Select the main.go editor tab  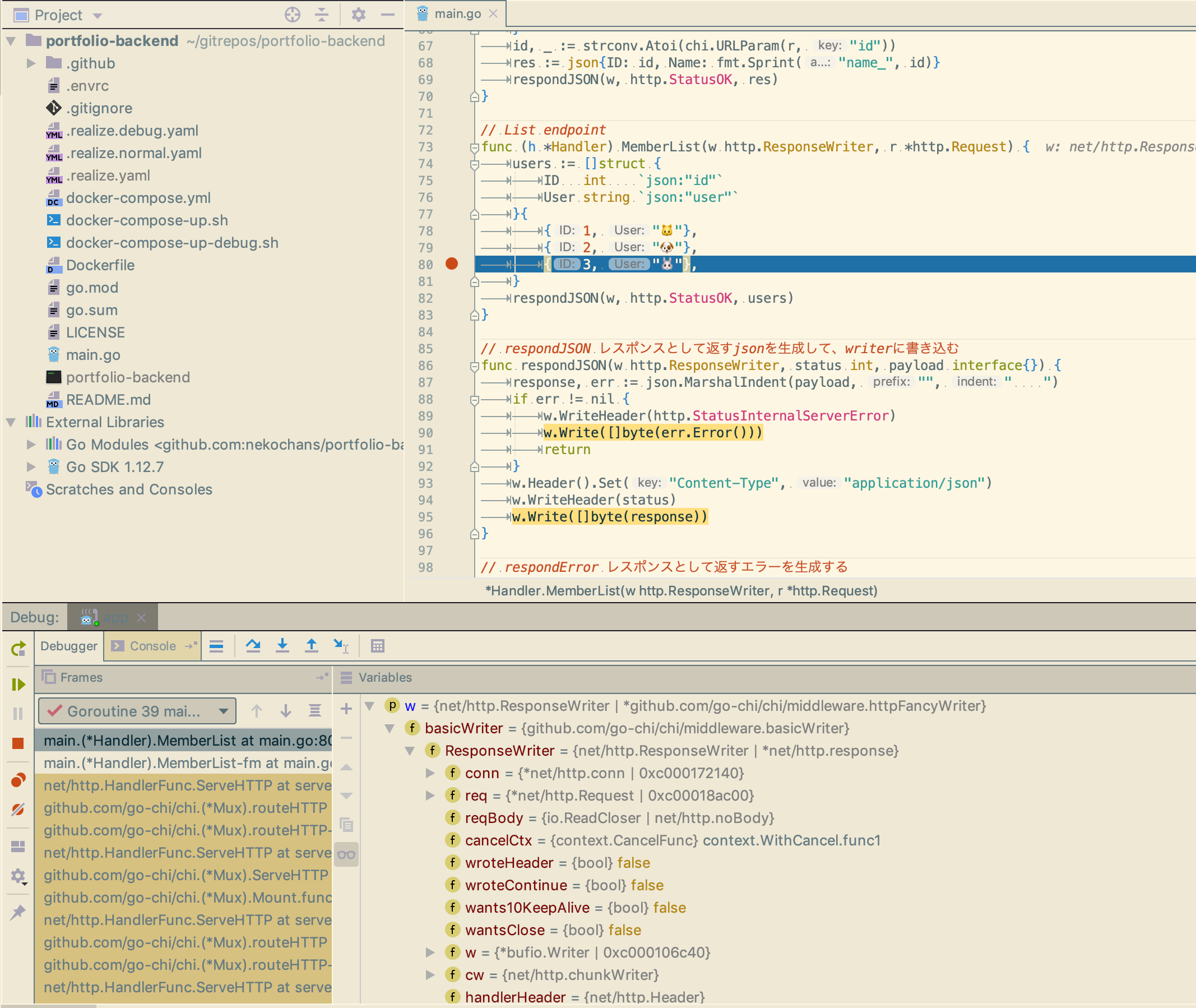(457, 13)
